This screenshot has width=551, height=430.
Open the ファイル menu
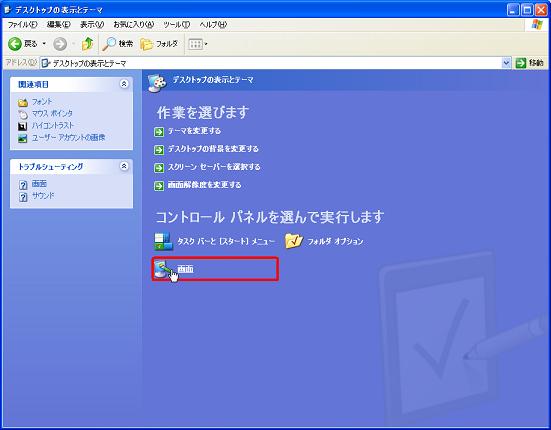(x=22, y=25)
